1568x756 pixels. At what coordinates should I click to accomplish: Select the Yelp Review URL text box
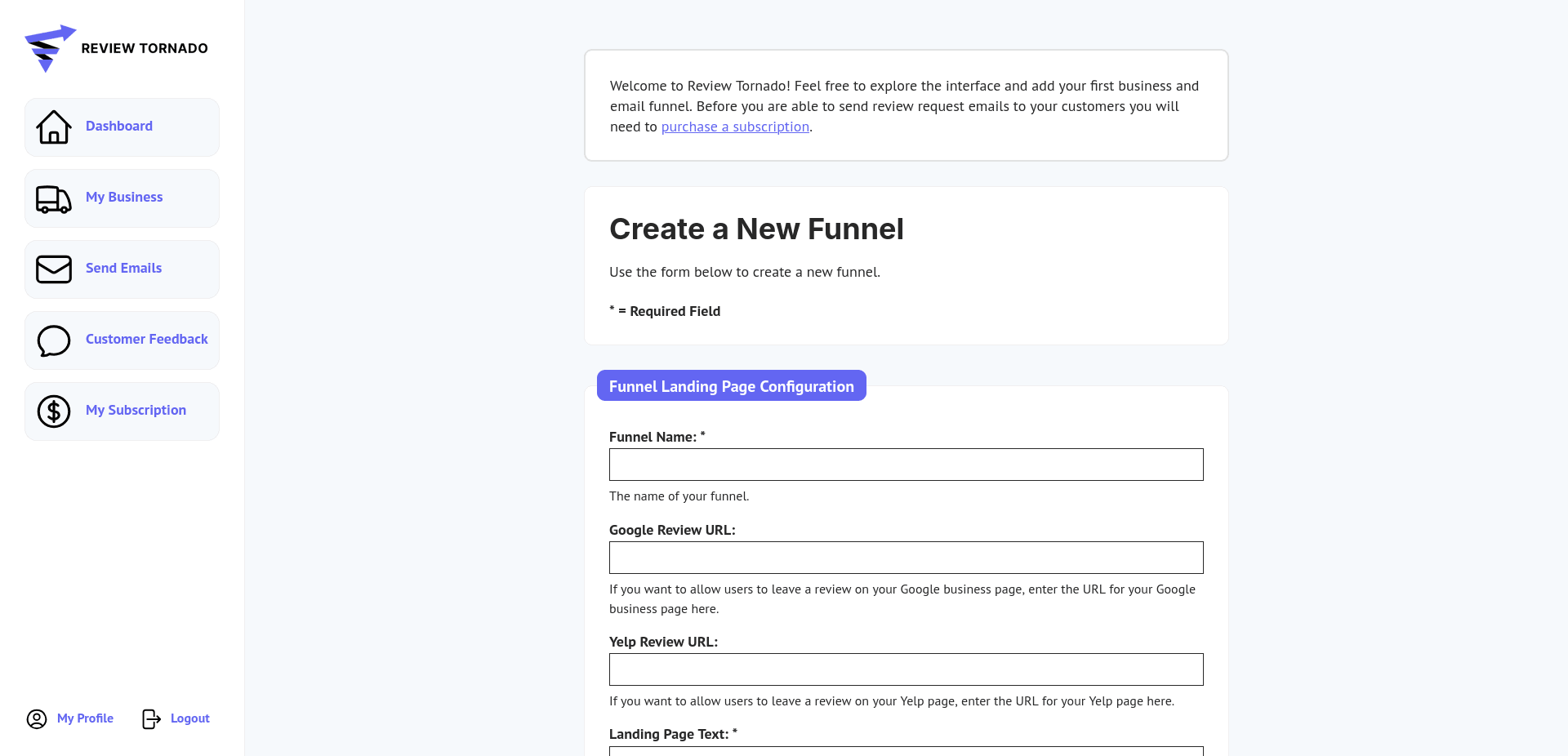click(906, 669)
